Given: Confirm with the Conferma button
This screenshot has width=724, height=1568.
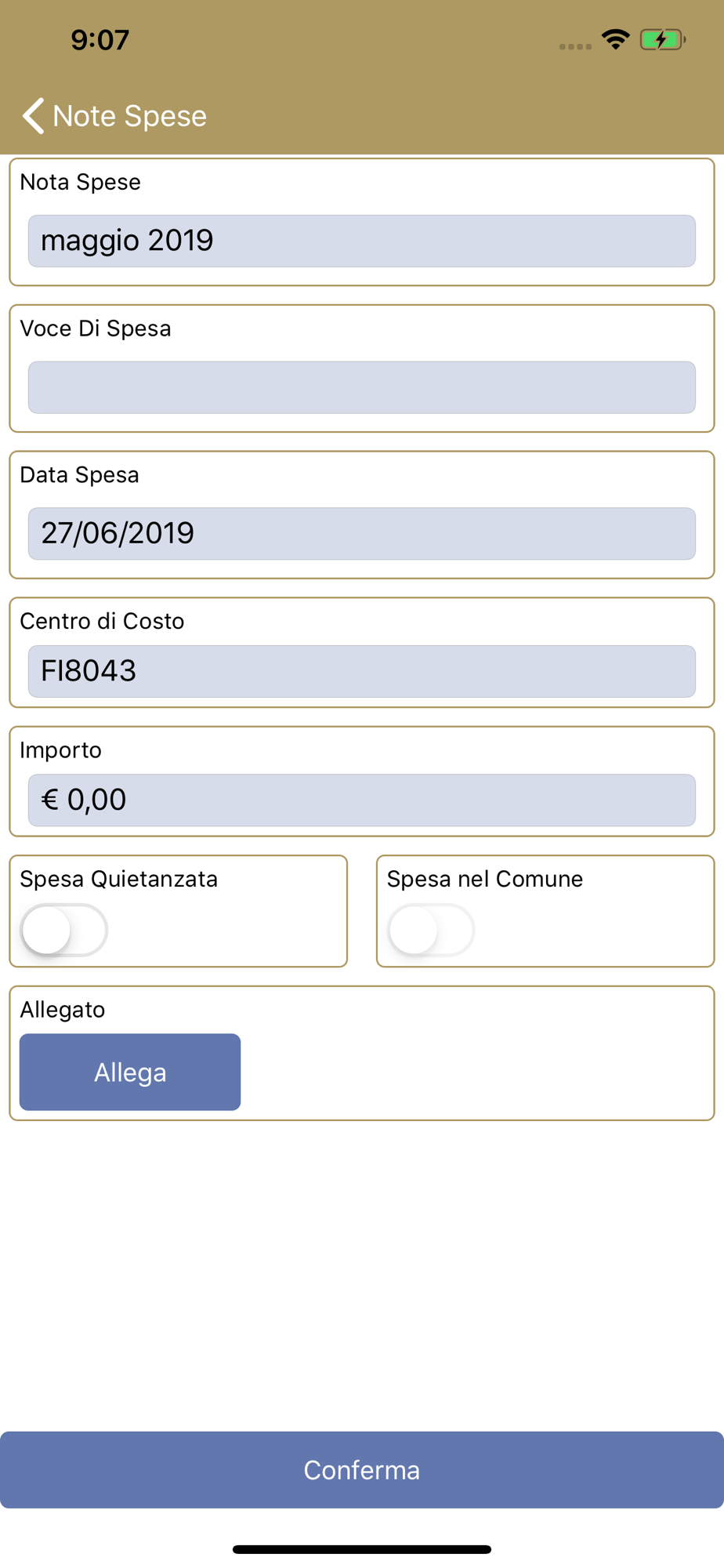Looking at the screenshot, I should (x=362, y=1470).
